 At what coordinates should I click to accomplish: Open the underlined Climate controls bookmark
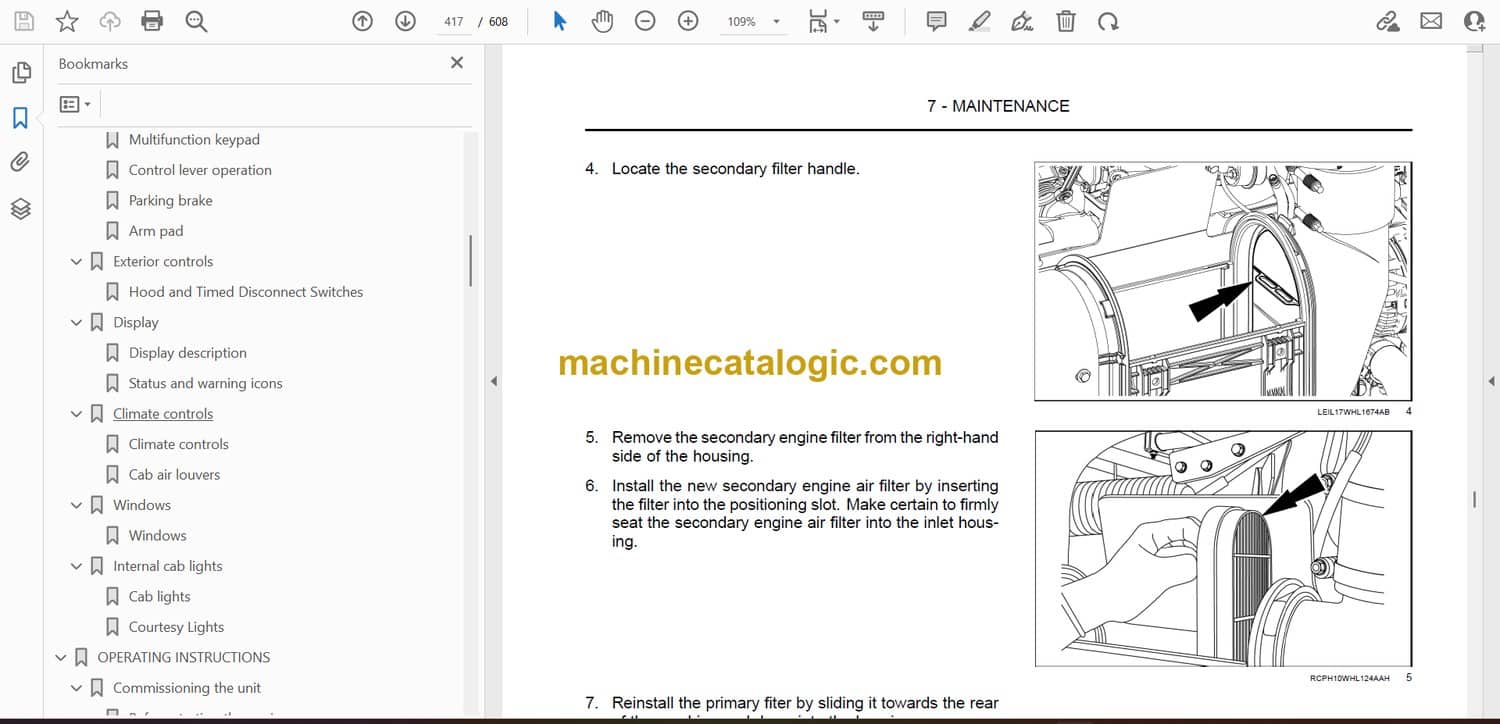163,414
